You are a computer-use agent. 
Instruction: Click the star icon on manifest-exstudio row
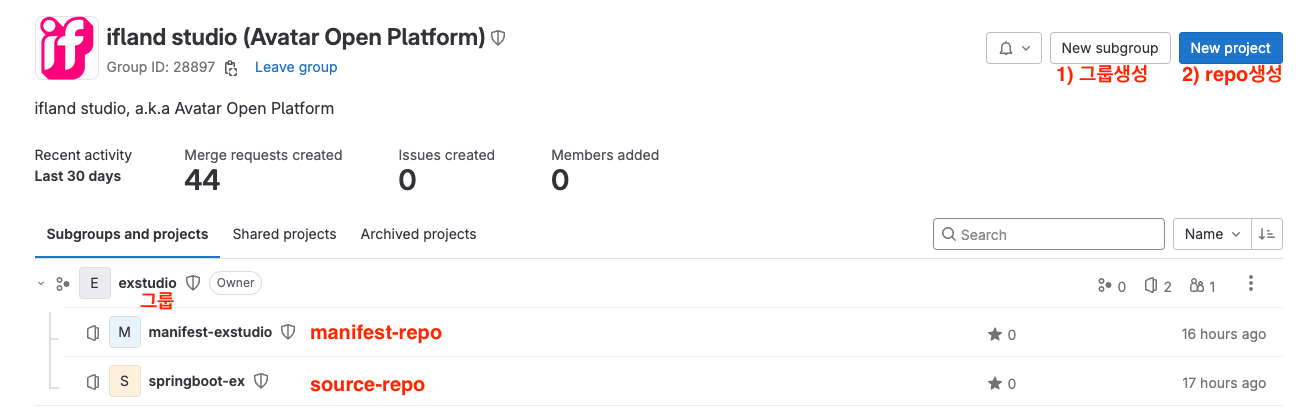(x=995, y=335)
